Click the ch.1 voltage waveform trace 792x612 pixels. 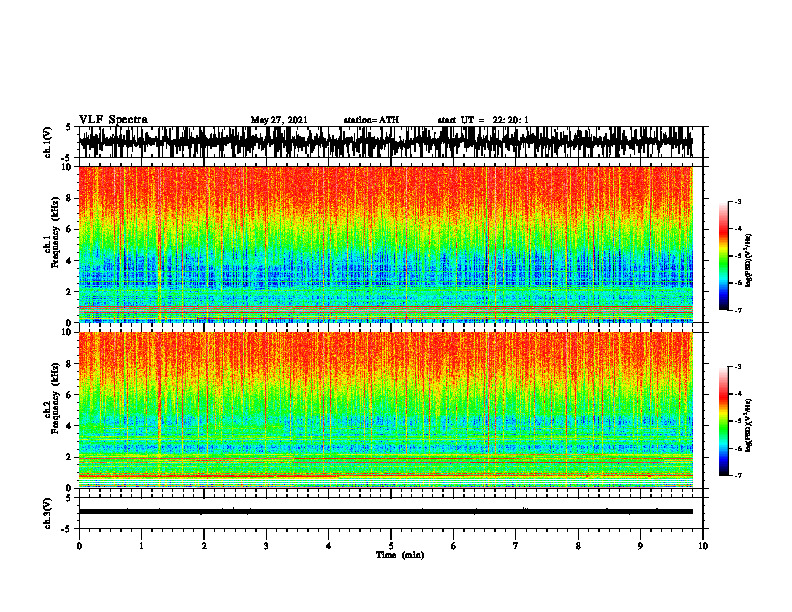tap(385, 142)
